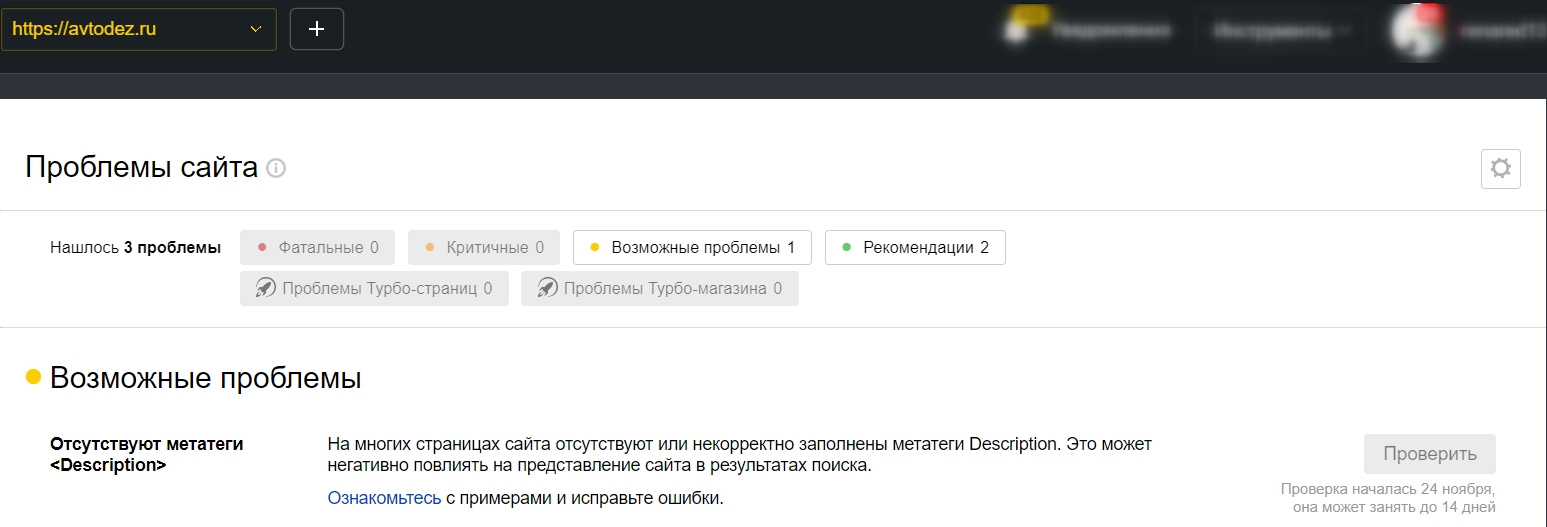The width and height of the screenshot is (1547, 527).
Task: Click the Нашлось 3 проблемы summary text
Action: click(x=135, y=247)
